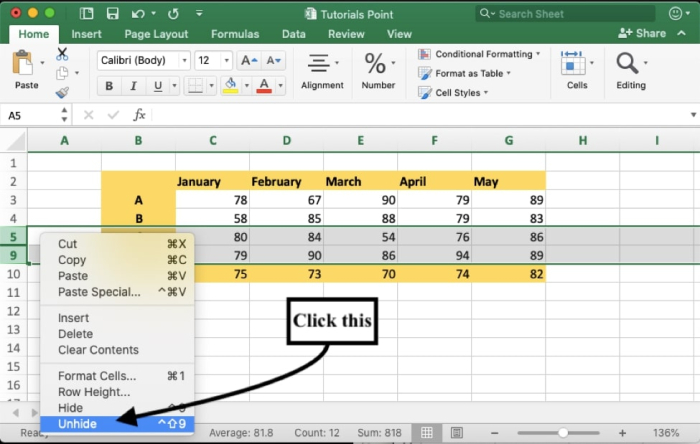Click the zoom in plus button

click(622, 433)
